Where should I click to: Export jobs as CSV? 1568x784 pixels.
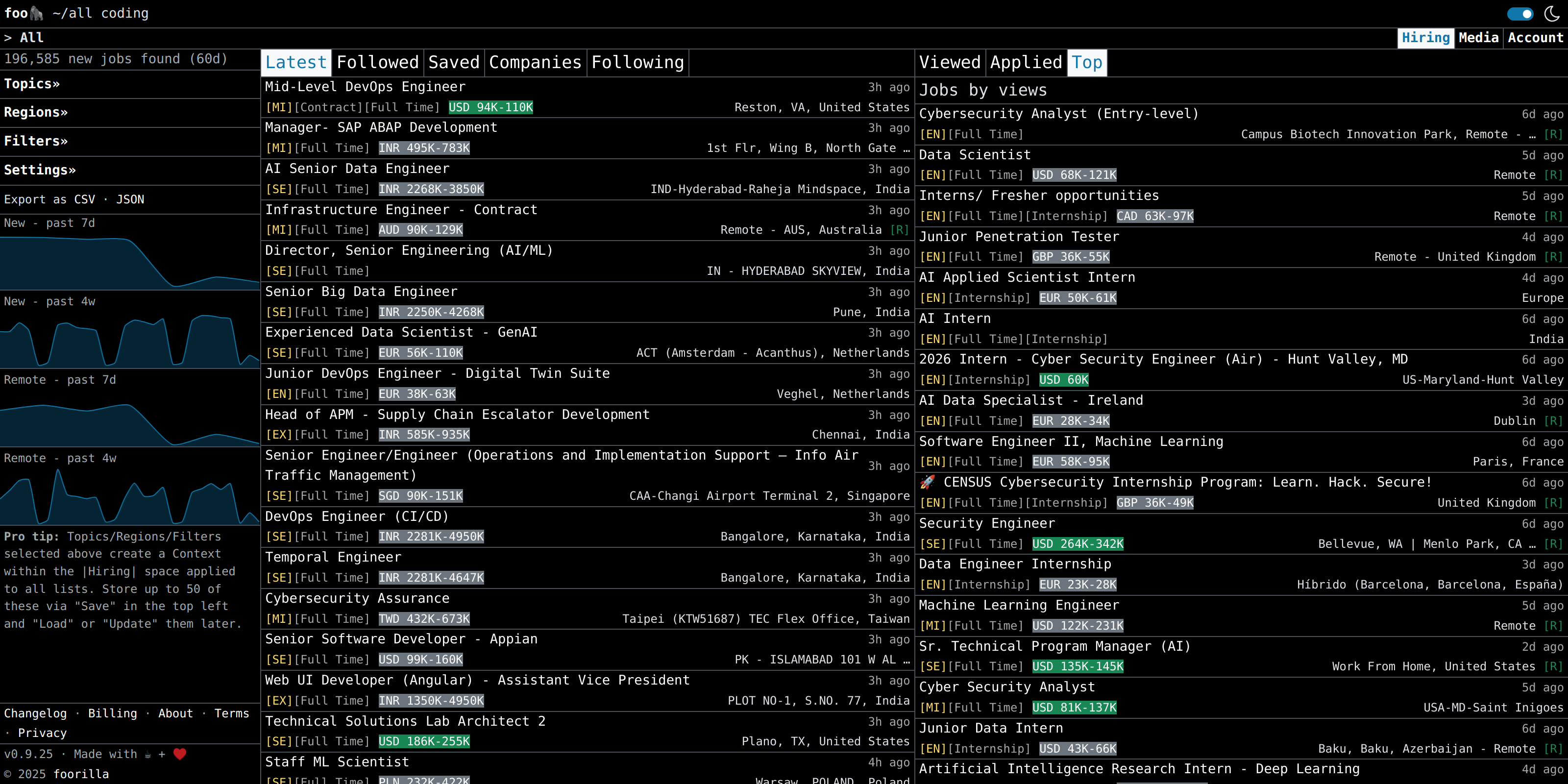pos(84,199)
